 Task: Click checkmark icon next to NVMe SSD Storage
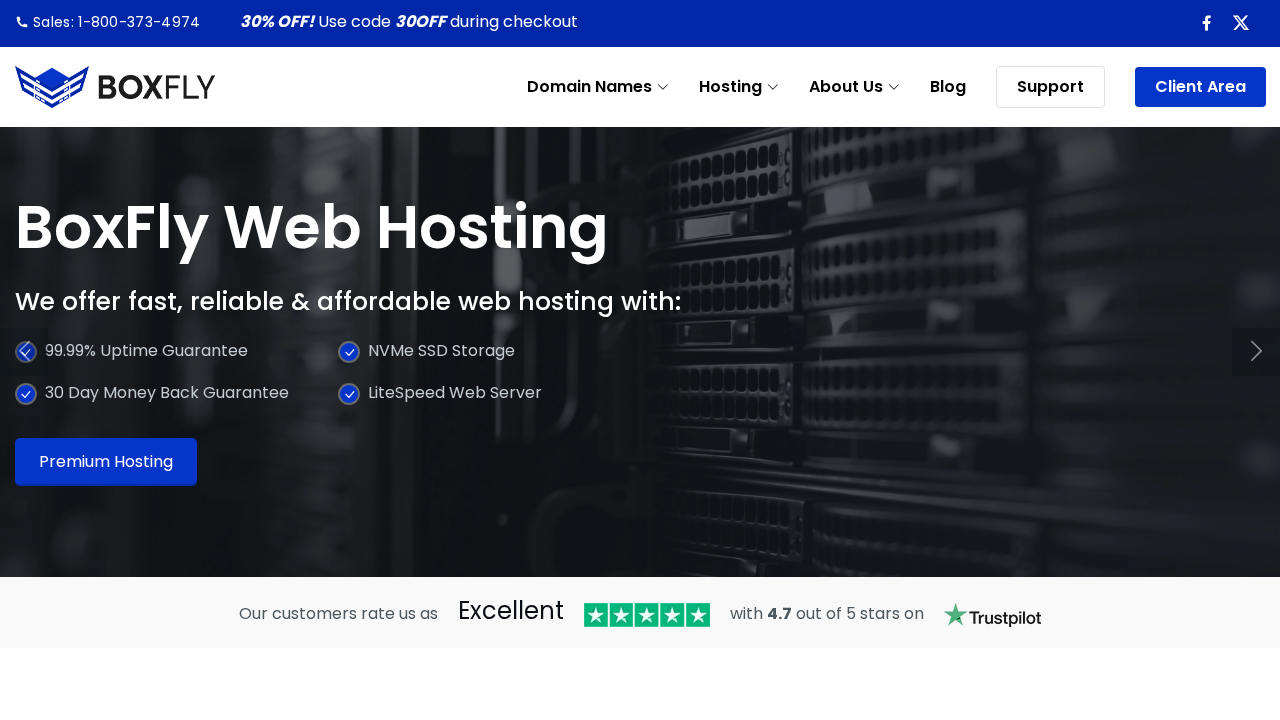[349, 352]
